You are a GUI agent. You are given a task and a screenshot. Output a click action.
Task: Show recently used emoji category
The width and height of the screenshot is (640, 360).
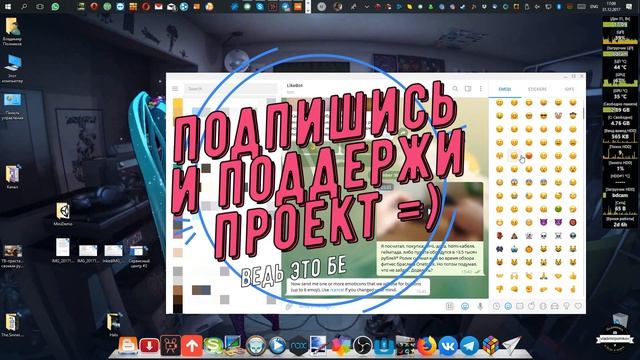[x=496, y=306]
